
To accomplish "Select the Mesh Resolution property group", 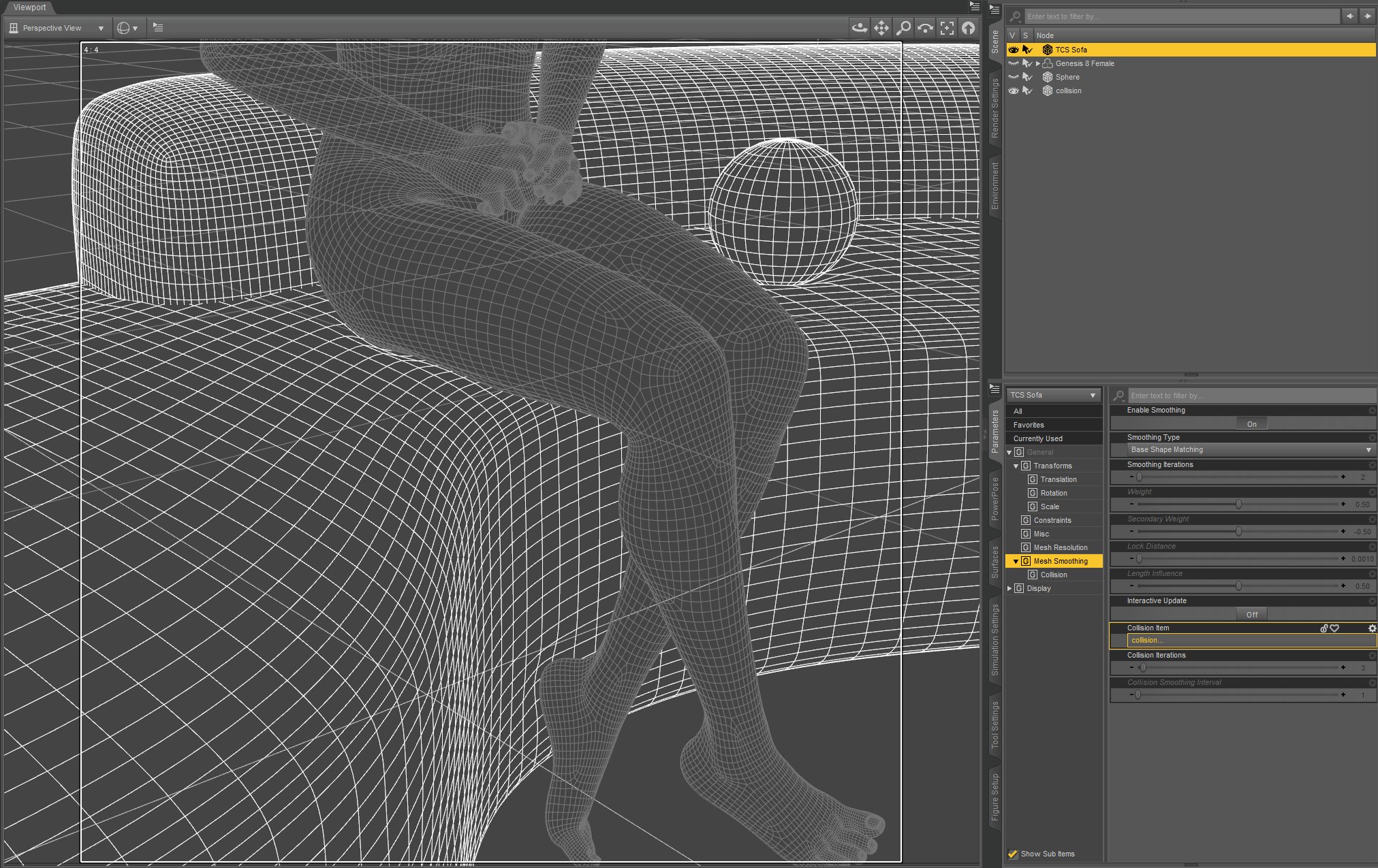I will click(1061, 547).
